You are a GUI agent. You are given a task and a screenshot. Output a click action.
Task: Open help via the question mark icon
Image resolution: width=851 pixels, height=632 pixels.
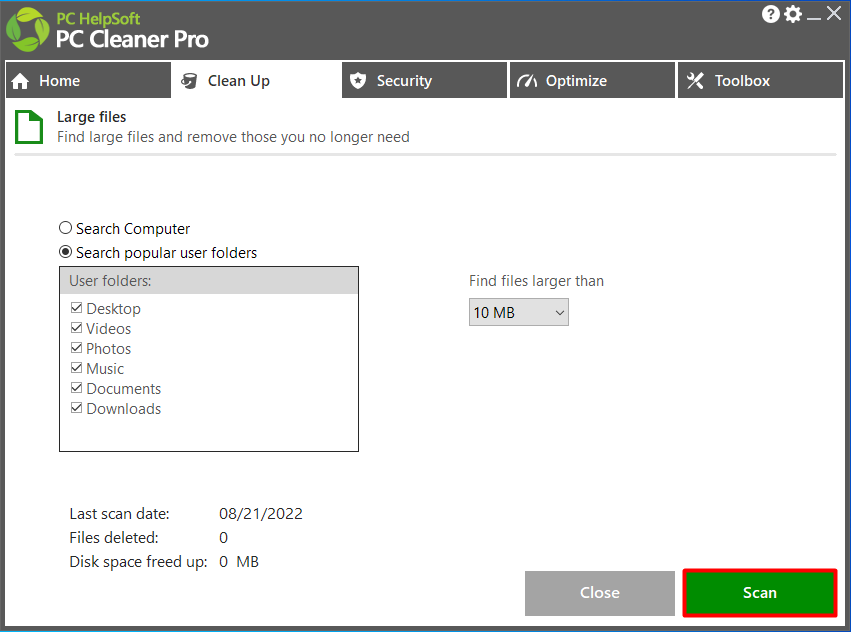[769, 14]
